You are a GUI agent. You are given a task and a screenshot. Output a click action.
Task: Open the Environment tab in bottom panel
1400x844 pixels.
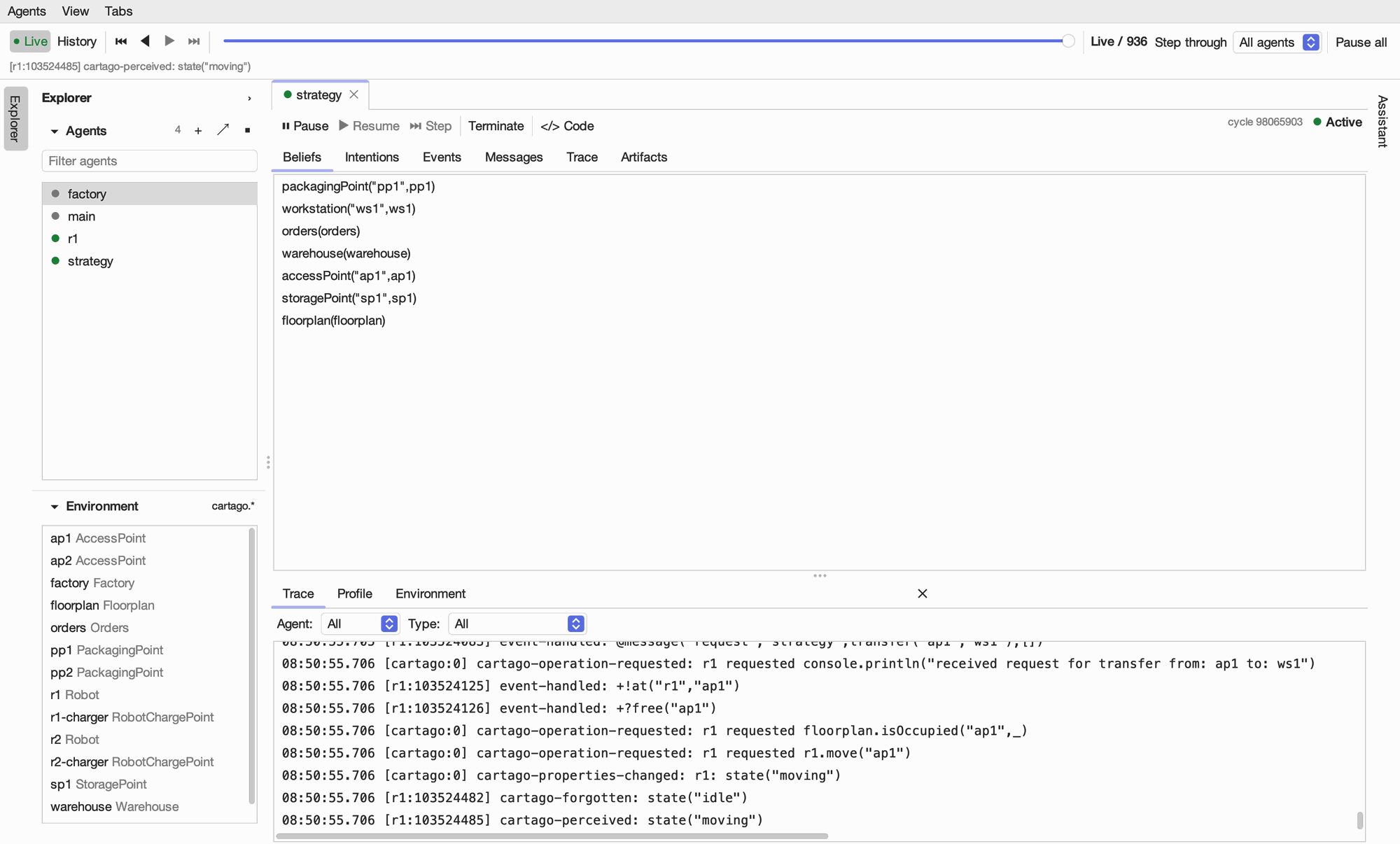click(430, 593)
